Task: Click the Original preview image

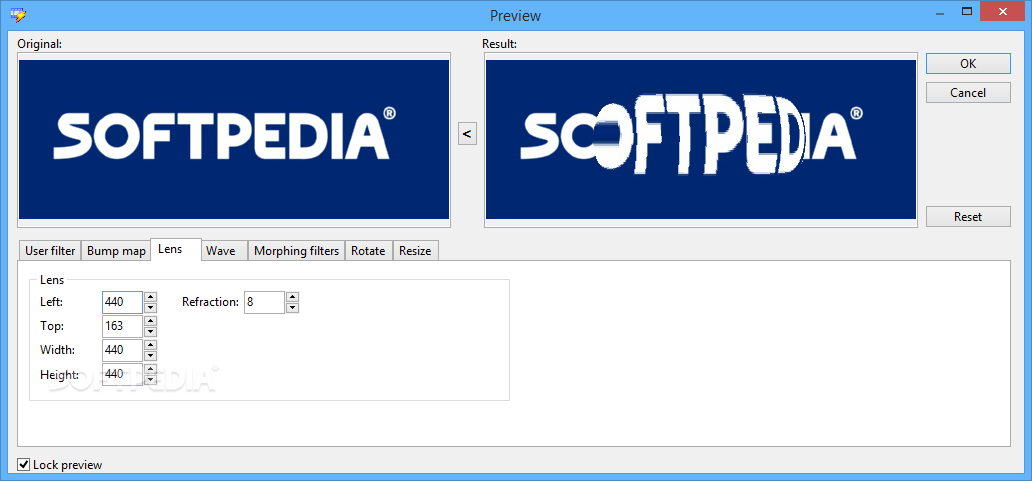Action: point(234,139)
